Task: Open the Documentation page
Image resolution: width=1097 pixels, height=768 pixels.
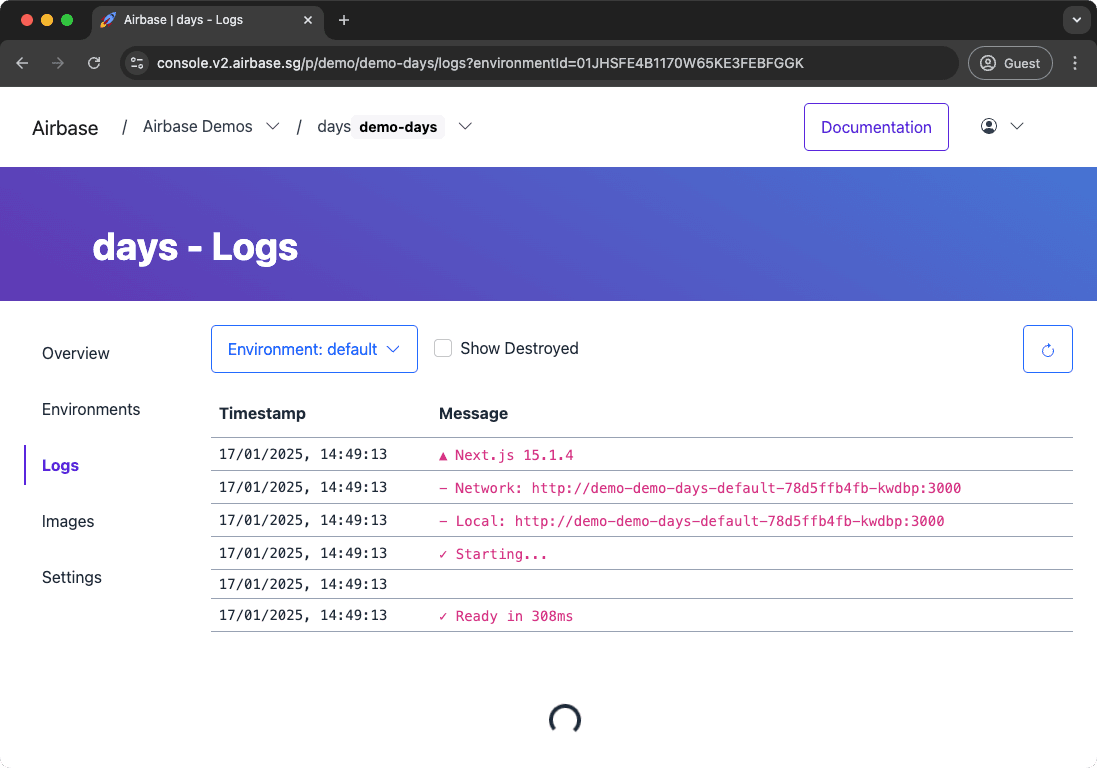Action: [x=876, y=126]
